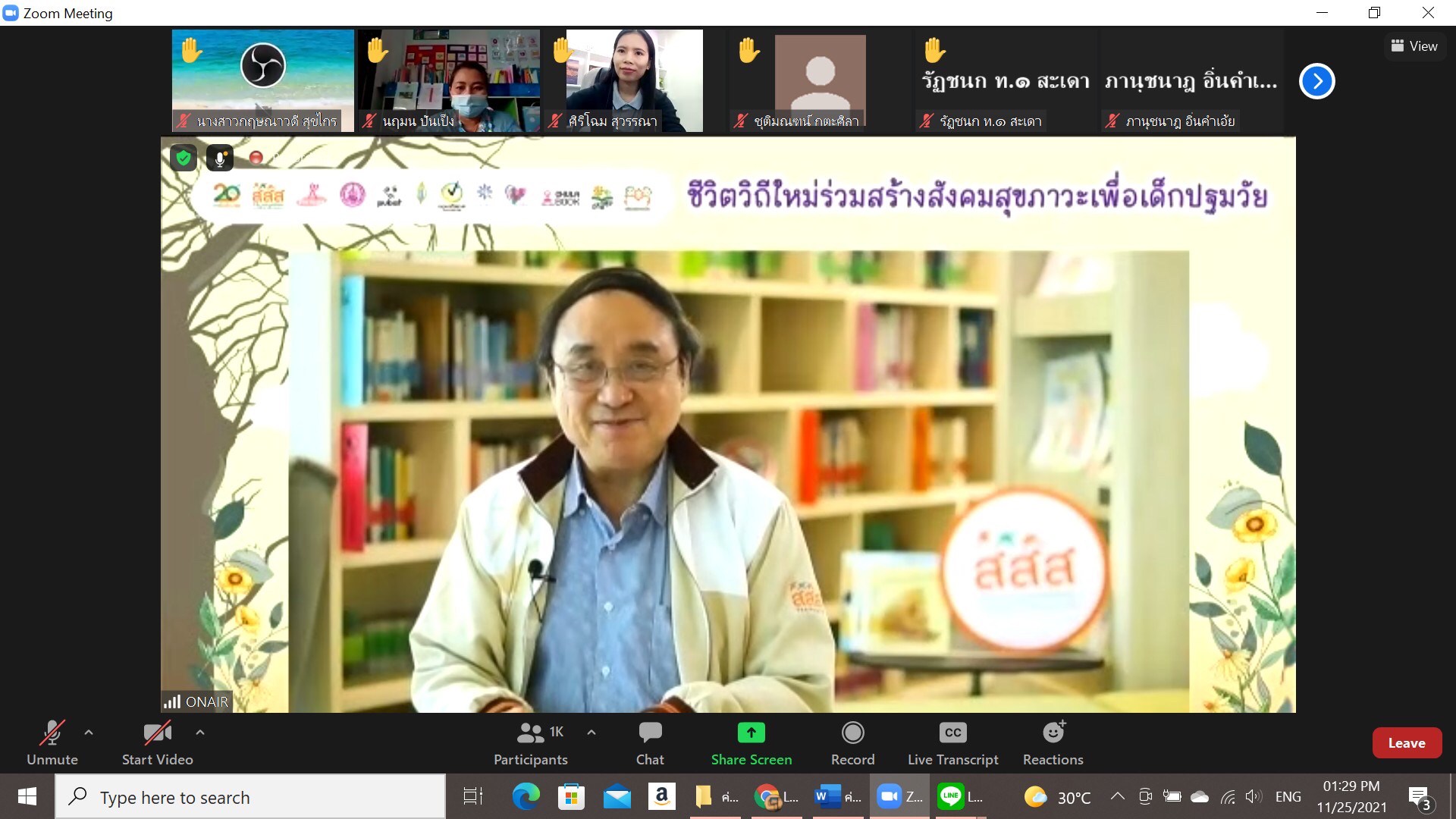Select the ศิริโฉม สุวรรณา participant thumbnail

pyautogui.click(x=634, y=80)
